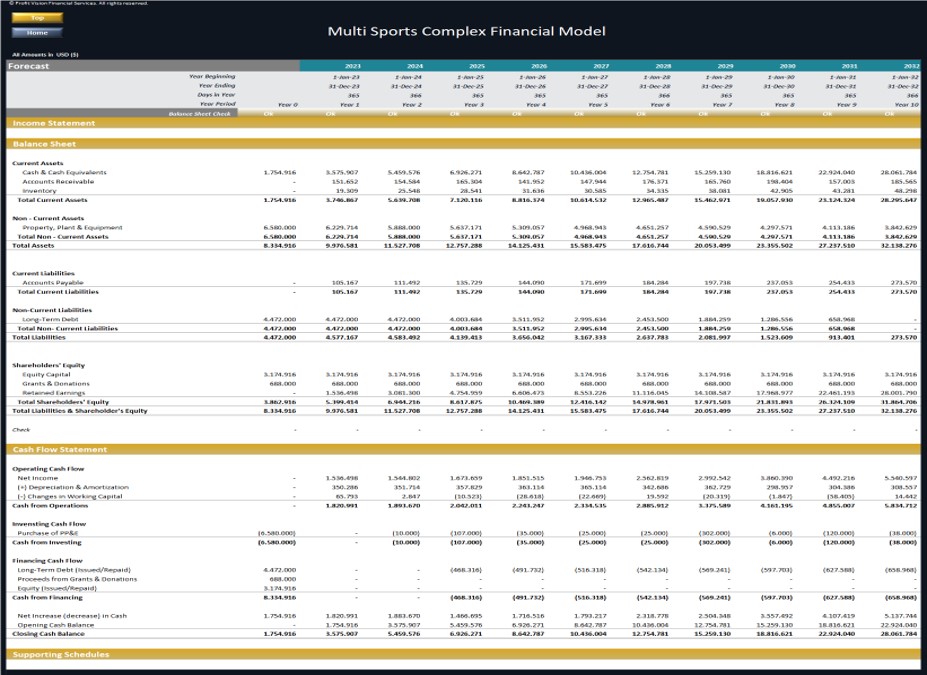
Task: Expand the Supporting Schedules section bar
Action: point(464,654)
